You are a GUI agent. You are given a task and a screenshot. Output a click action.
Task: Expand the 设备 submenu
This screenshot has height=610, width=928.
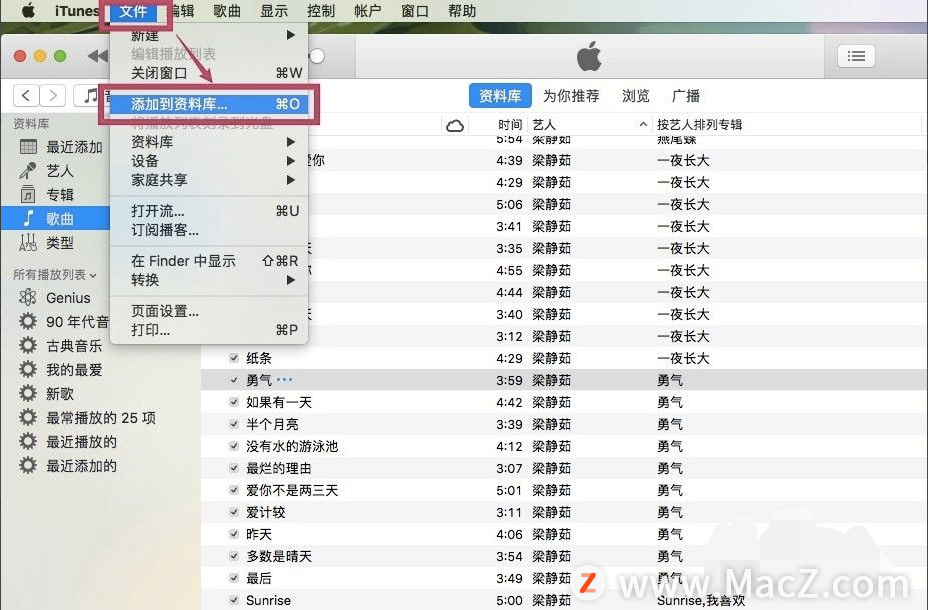pyautogui.click(x=209, y=161)
